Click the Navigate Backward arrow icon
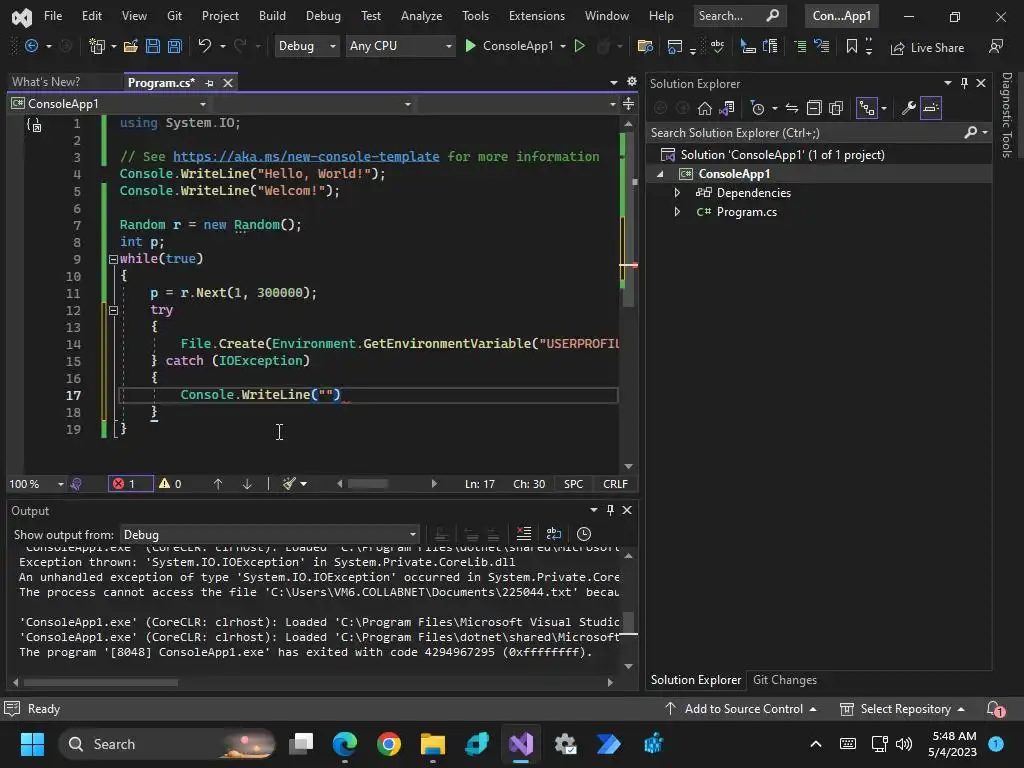 click(x=31, y=46)
